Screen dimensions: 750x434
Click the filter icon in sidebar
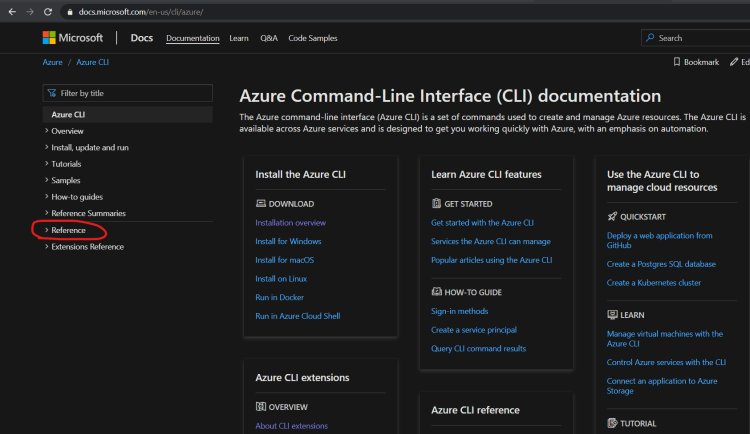(x=52, y=93)
